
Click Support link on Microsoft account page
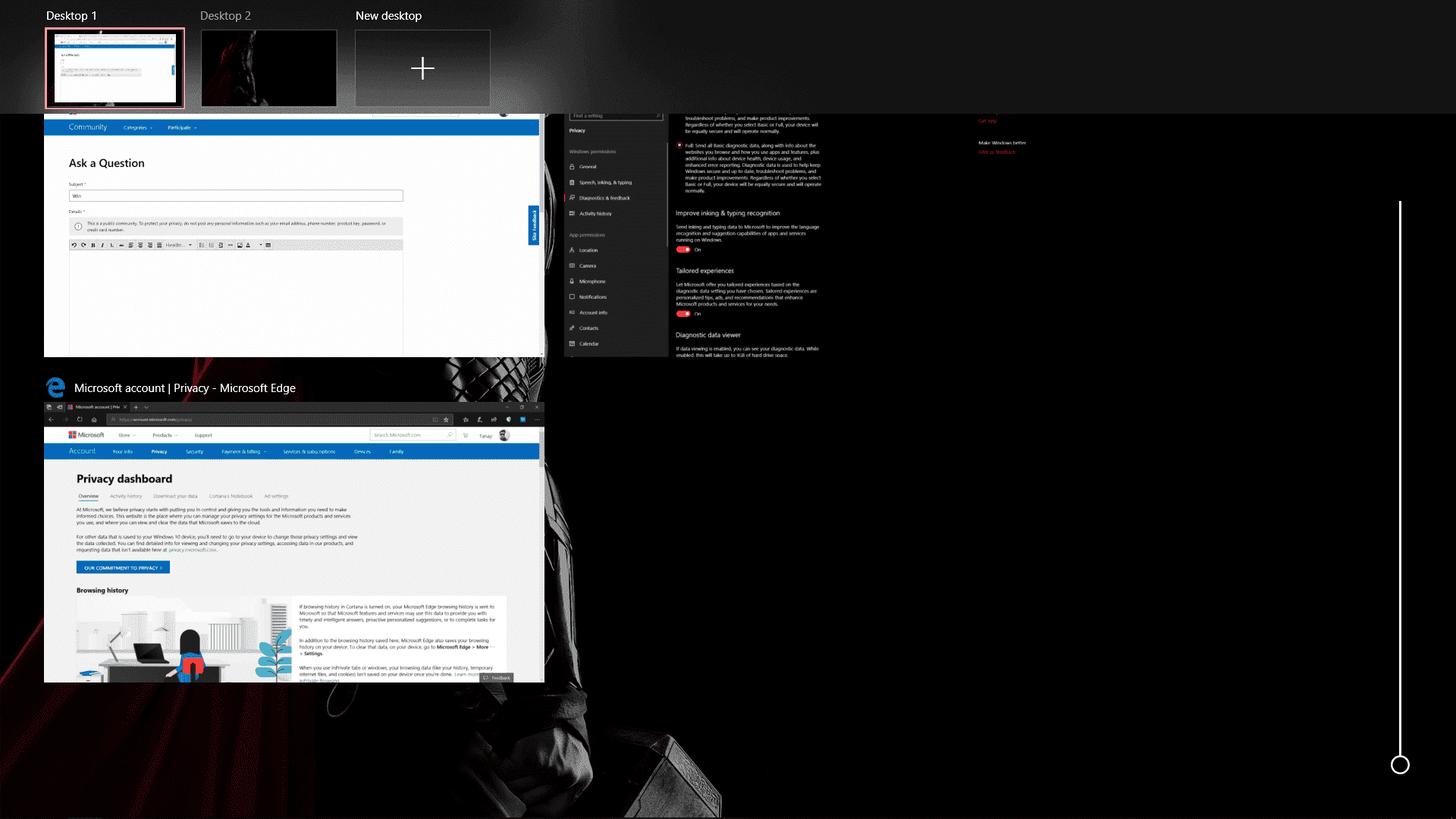pyautogui.click(x=203, y=435)
